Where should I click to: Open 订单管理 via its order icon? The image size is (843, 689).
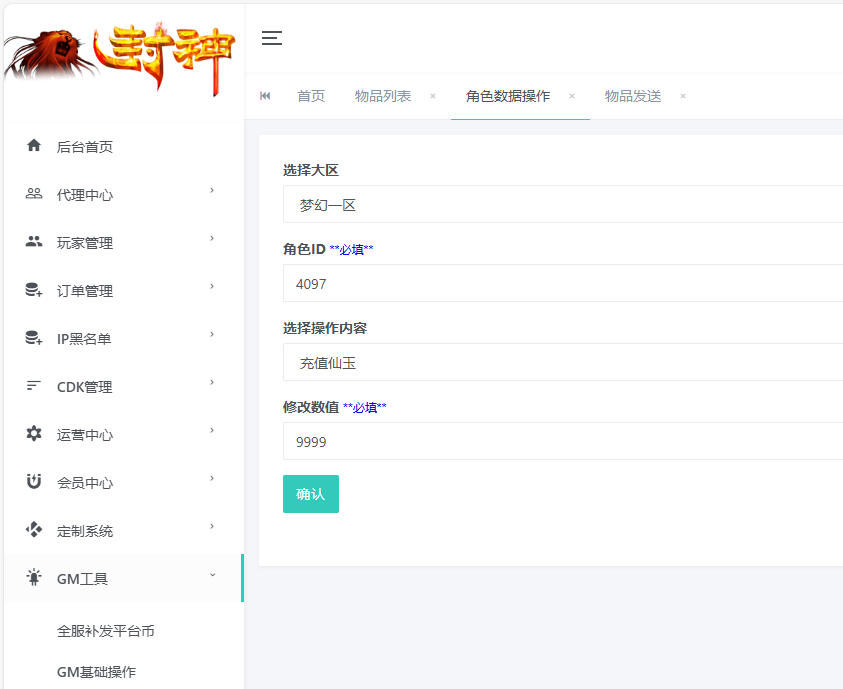point(30,290)
